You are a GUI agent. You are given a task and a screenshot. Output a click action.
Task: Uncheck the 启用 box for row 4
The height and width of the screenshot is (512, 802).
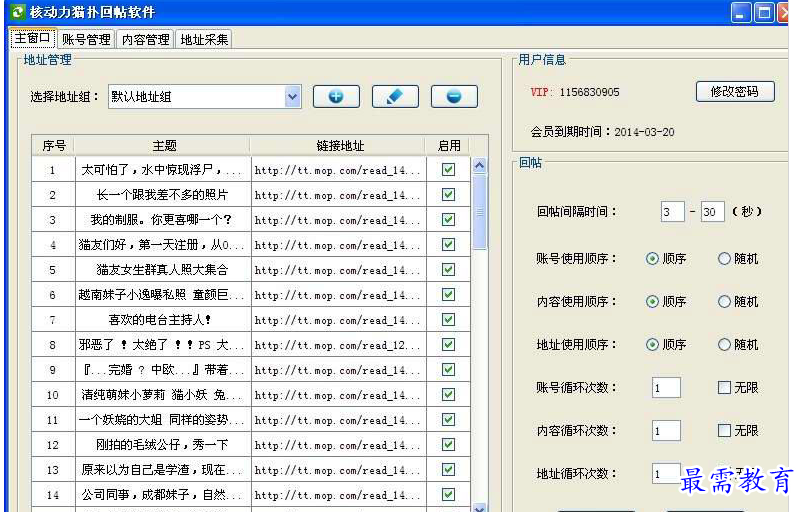449,244
